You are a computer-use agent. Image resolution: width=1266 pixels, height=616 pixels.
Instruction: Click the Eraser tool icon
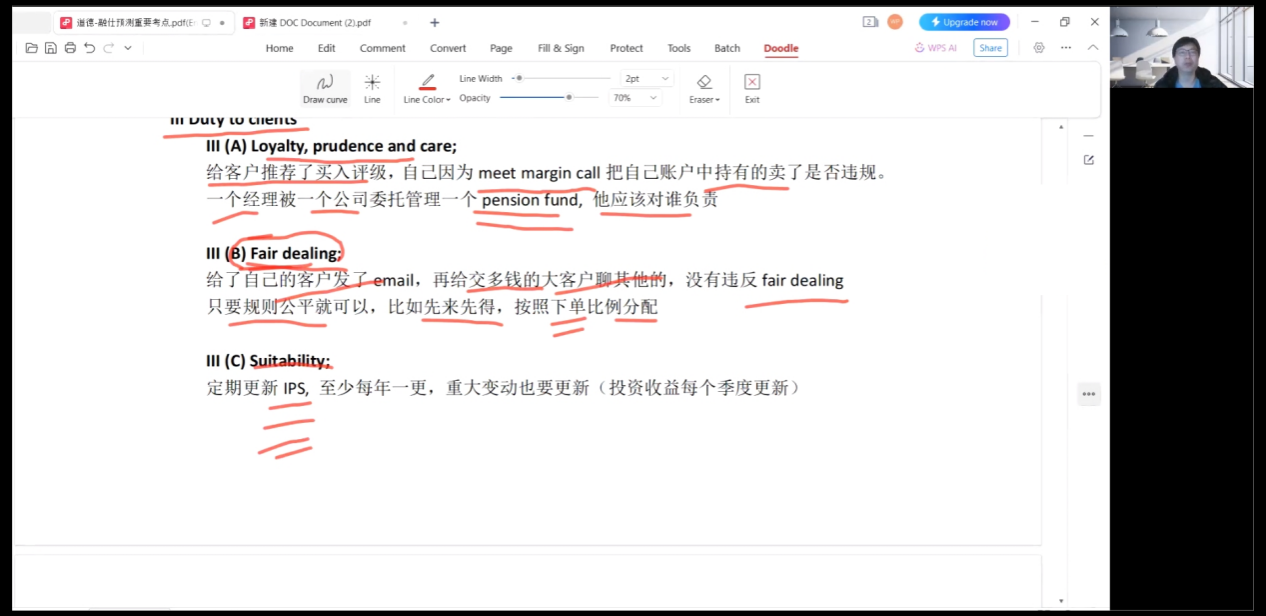(704, 83)
